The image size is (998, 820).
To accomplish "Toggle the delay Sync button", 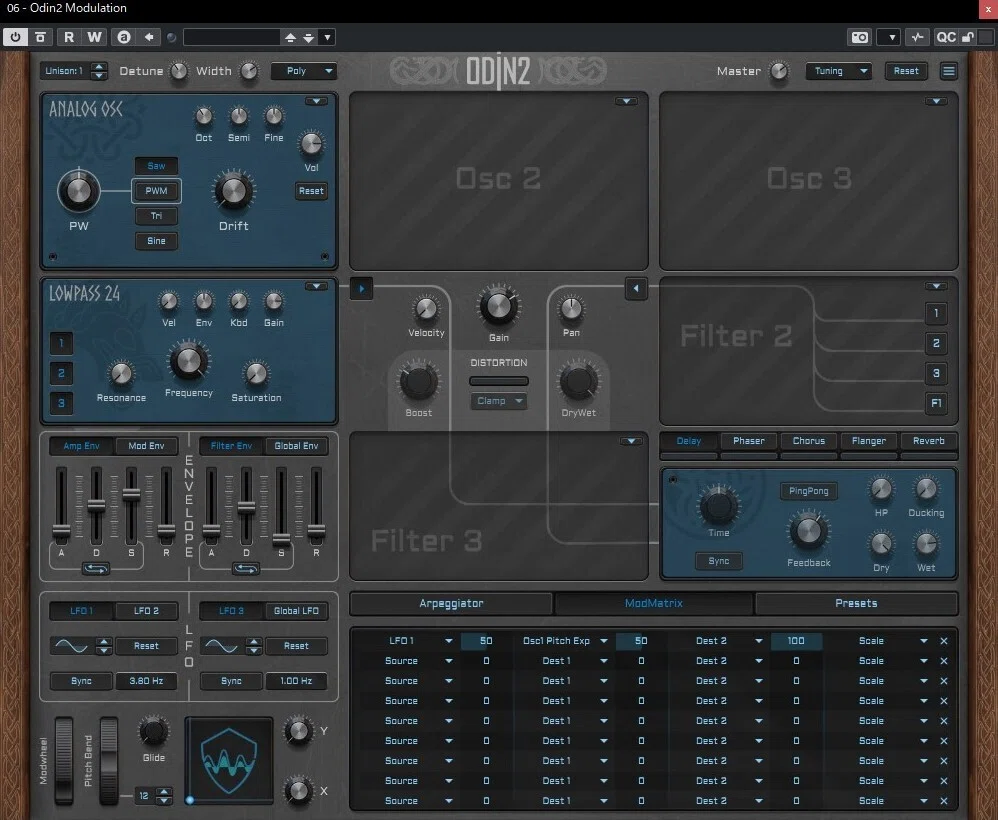I will pos(719,561).
